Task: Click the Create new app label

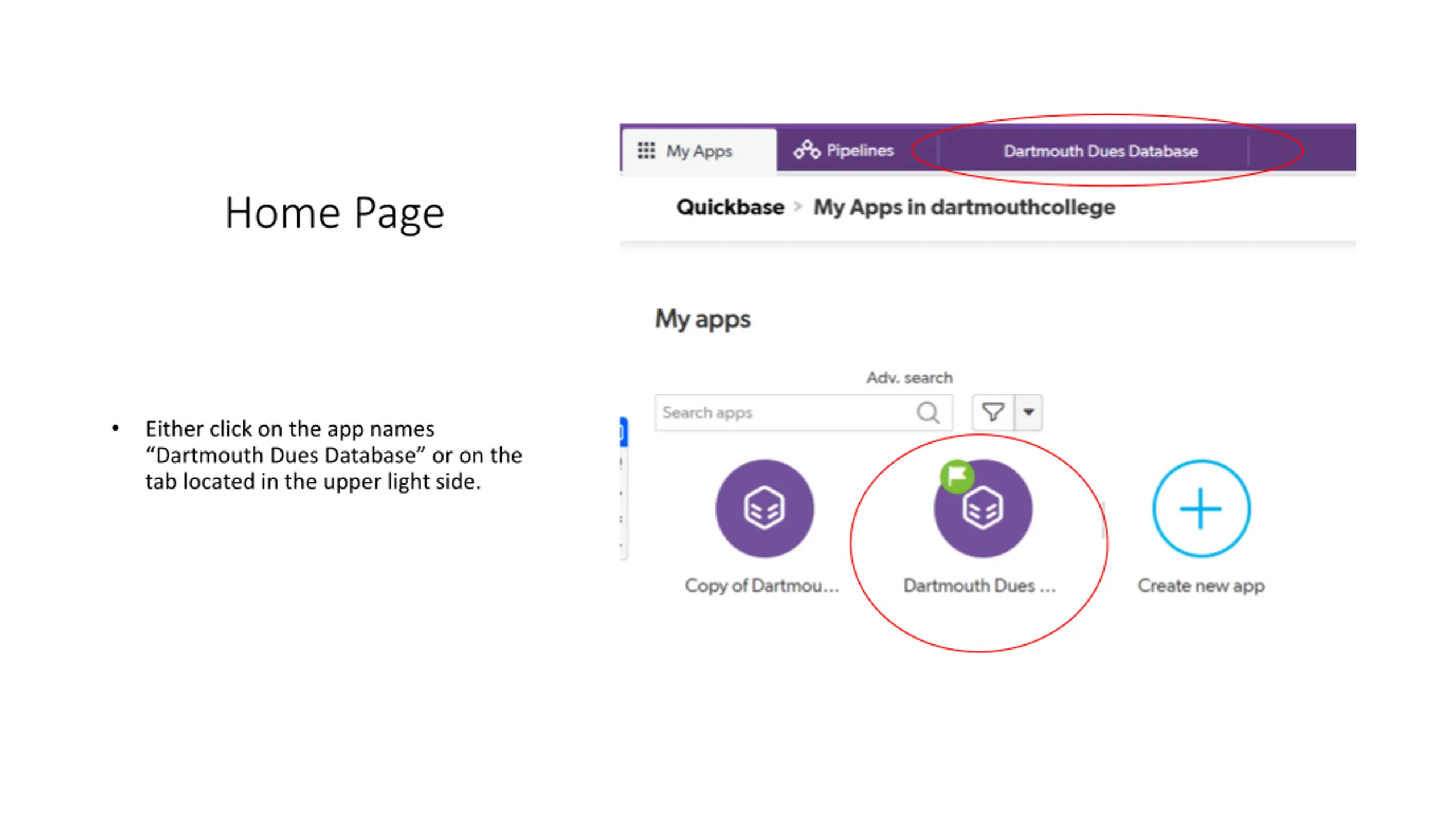Action: tap(1201, 586)
